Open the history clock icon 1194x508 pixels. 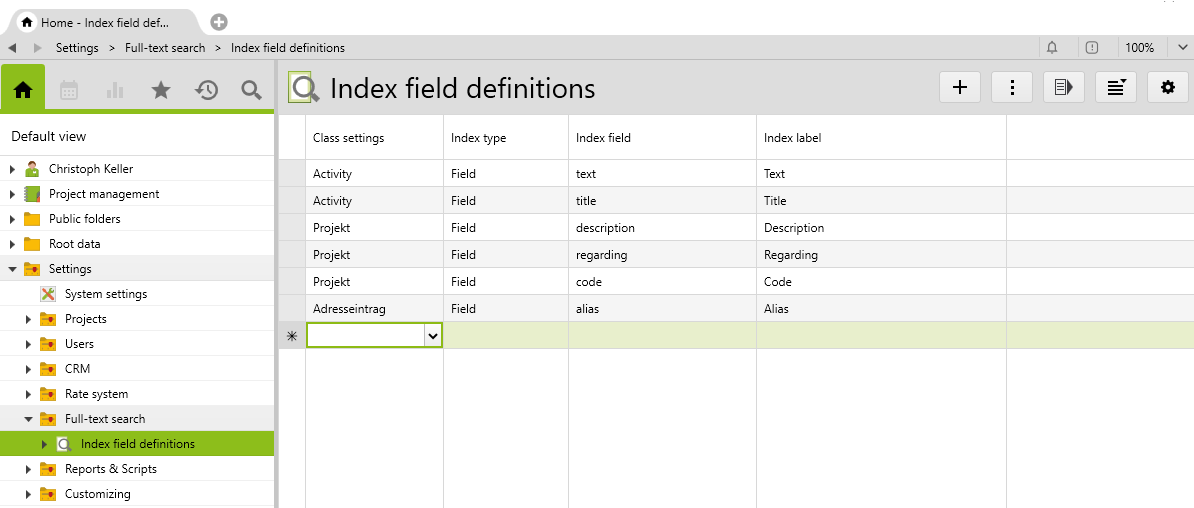pyautogui.click(x=207, y=90)
